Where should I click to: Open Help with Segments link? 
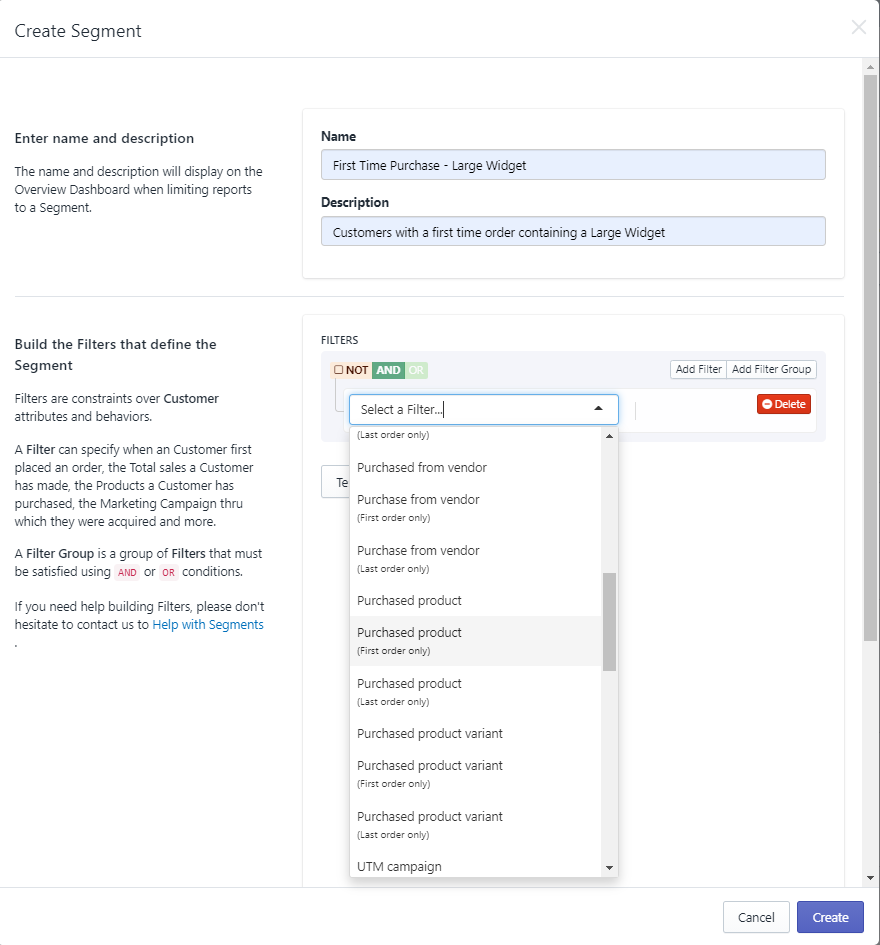point(208,624)
